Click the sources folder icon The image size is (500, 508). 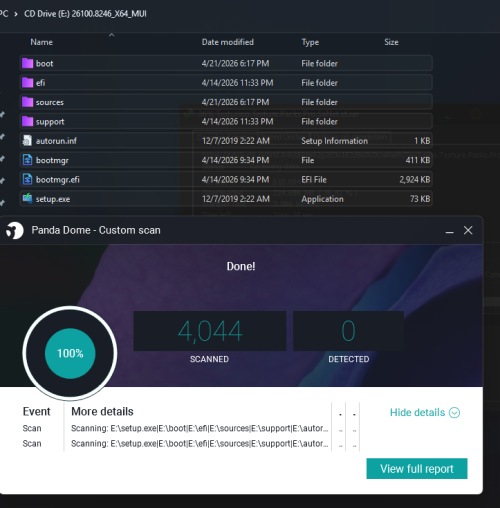[x=27, y=102]
